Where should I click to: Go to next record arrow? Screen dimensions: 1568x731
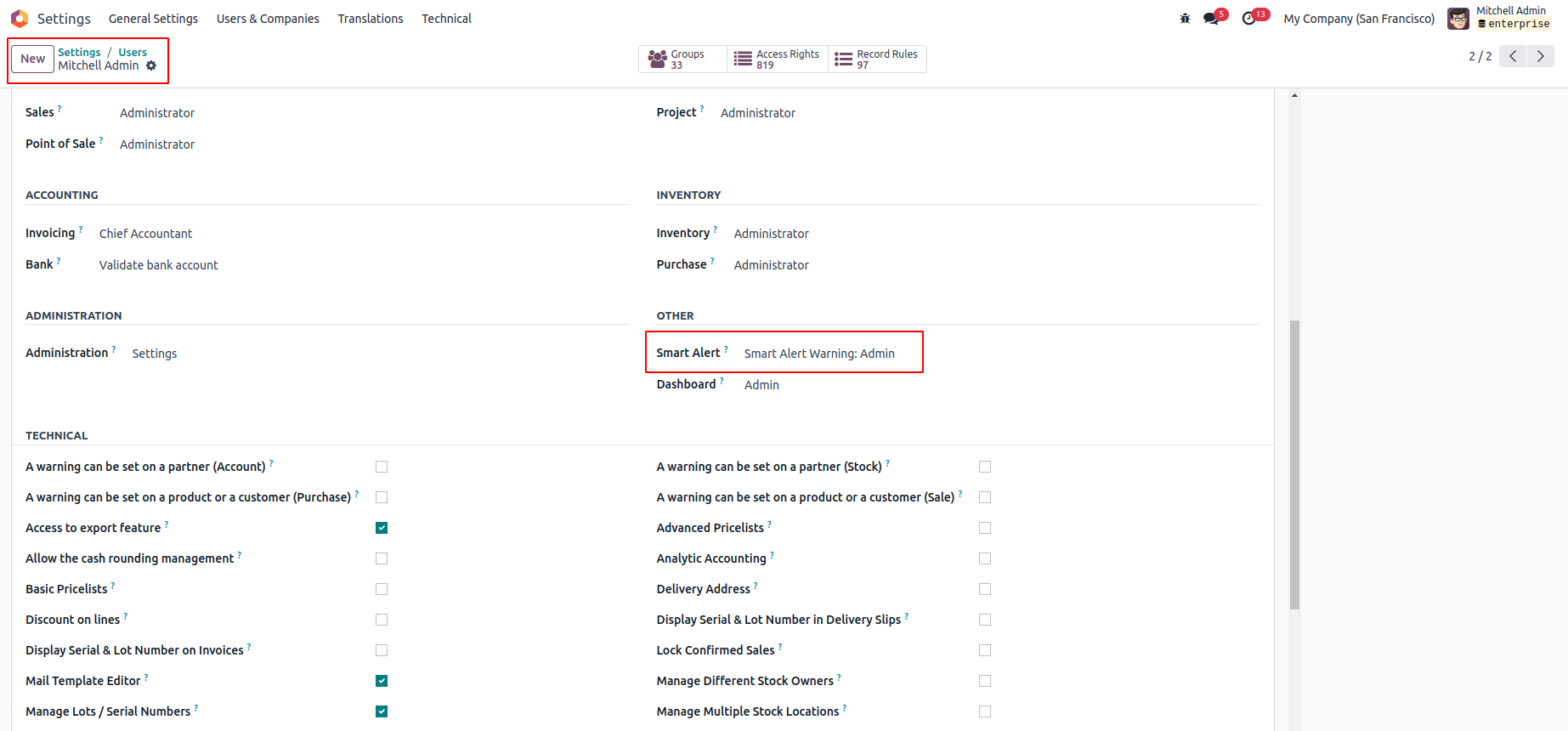pyautogui.click(x=1541, y=56)
